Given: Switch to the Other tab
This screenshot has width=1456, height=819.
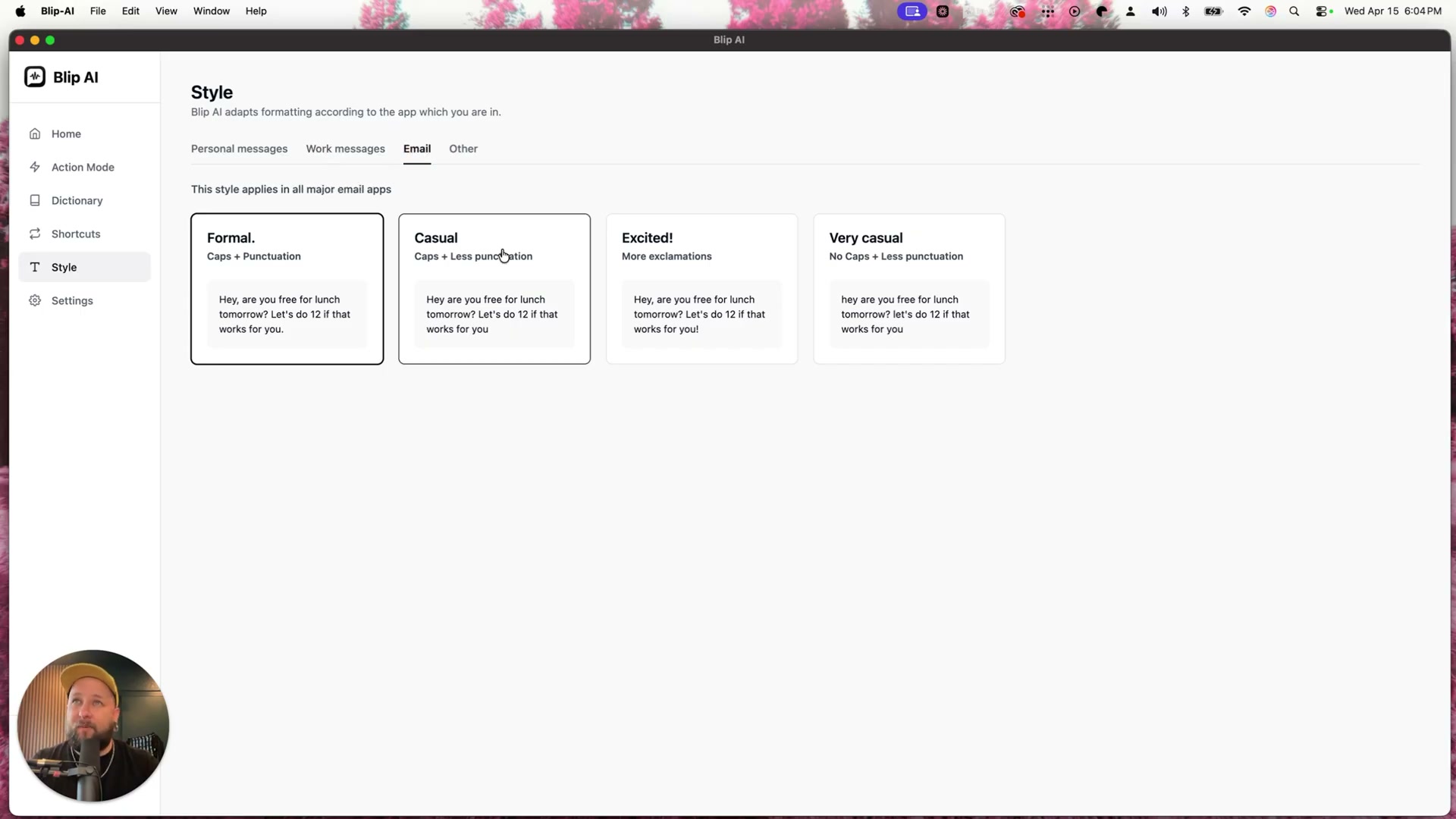Looking at the screenshot, I should (463, 149).
